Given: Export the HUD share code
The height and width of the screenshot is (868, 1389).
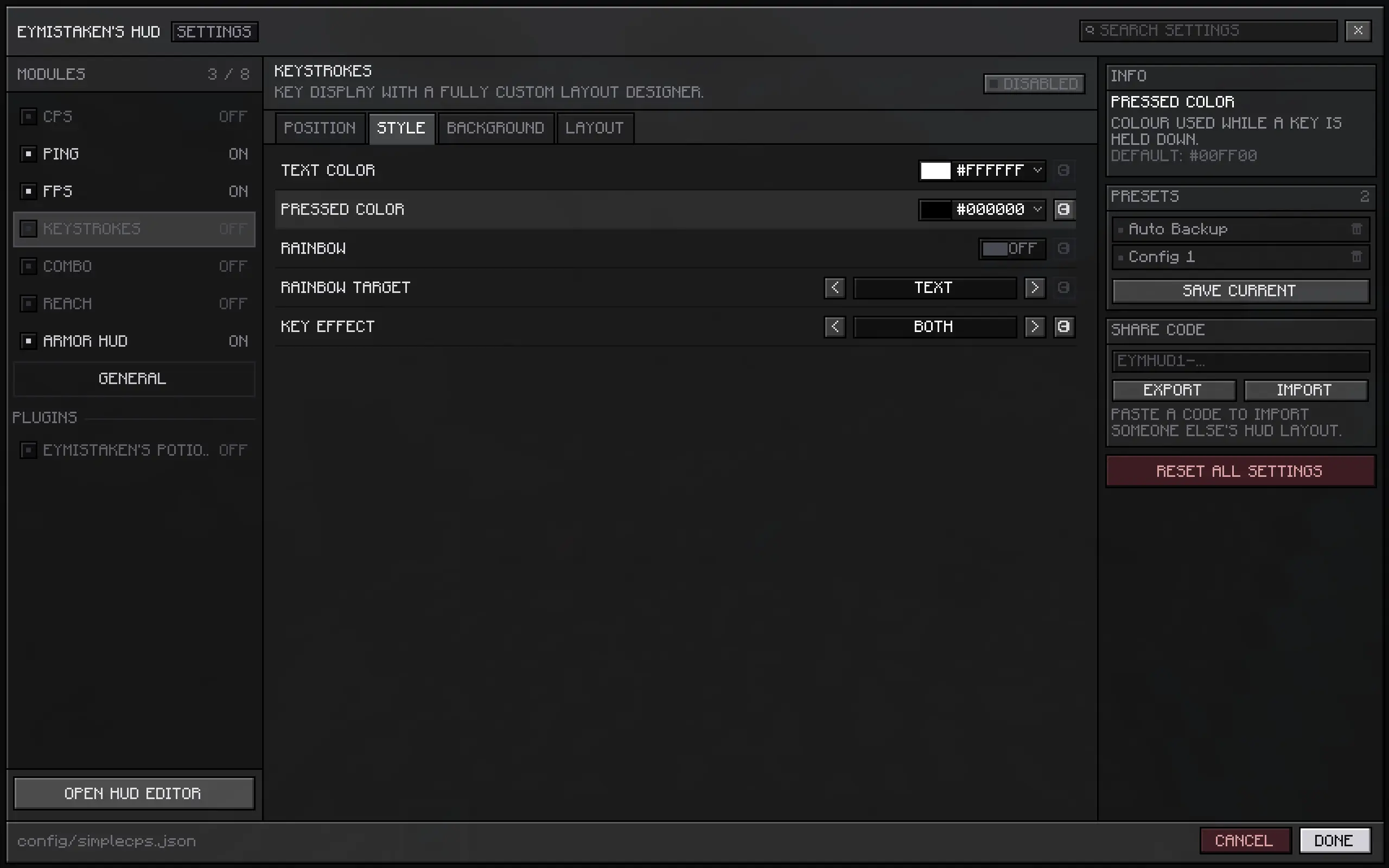Looking at the screenshot, I should pyautogui.click(x=1173, y=391).
